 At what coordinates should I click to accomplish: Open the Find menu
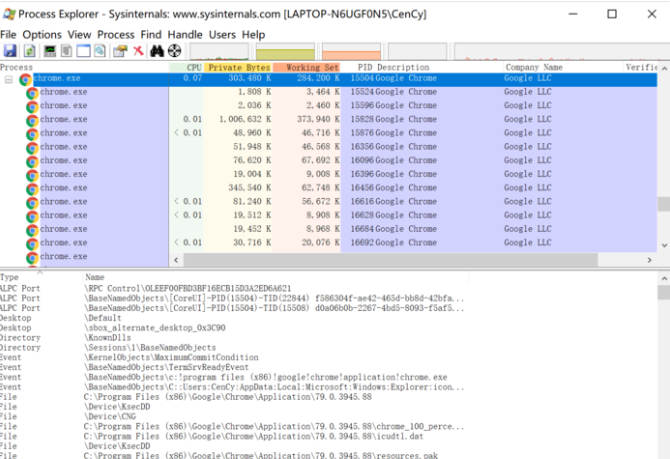[x=151, y=35]
